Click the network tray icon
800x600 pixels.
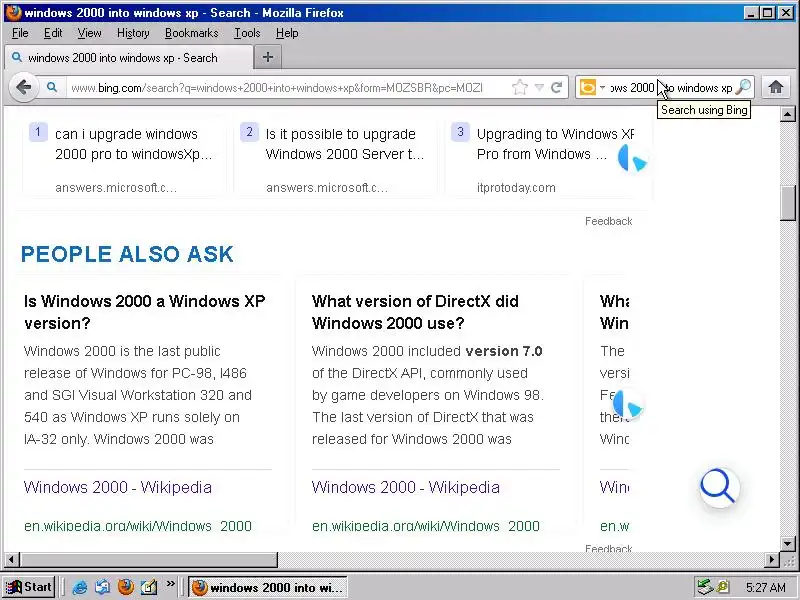[705, 587]
